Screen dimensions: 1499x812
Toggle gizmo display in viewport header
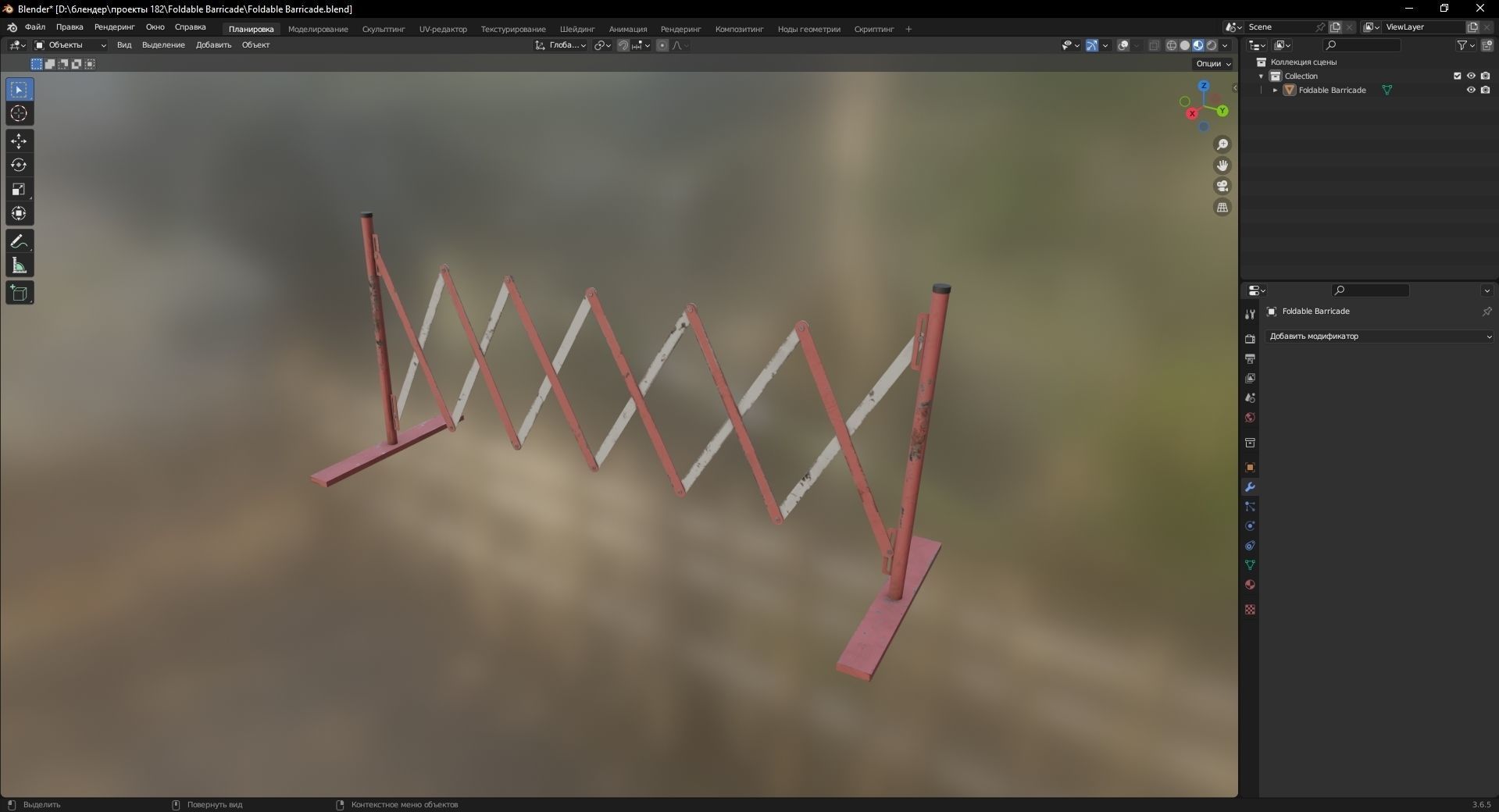1092,45
